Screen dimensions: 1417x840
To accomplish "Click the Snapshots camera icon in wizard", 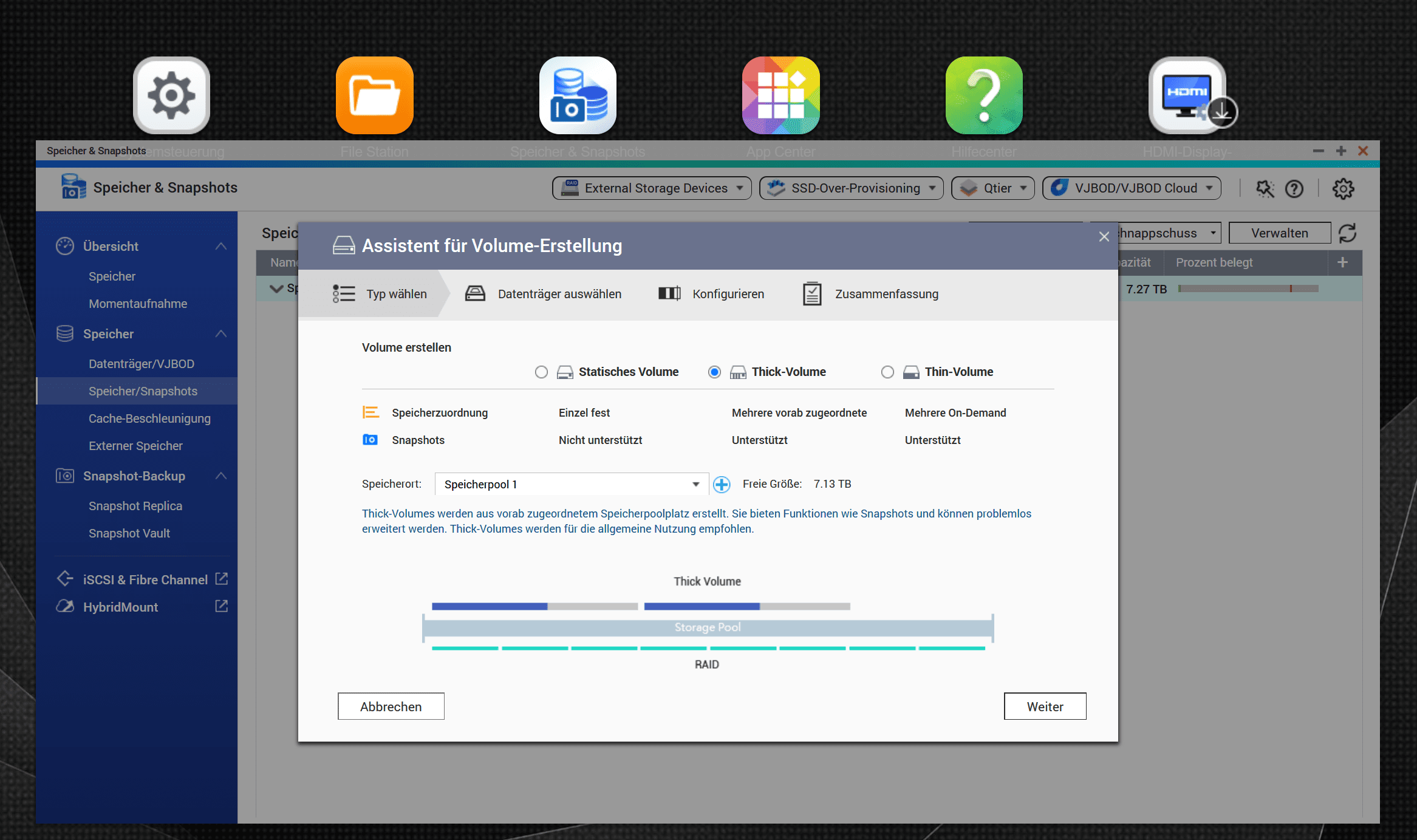I will (x=370, y=440).
